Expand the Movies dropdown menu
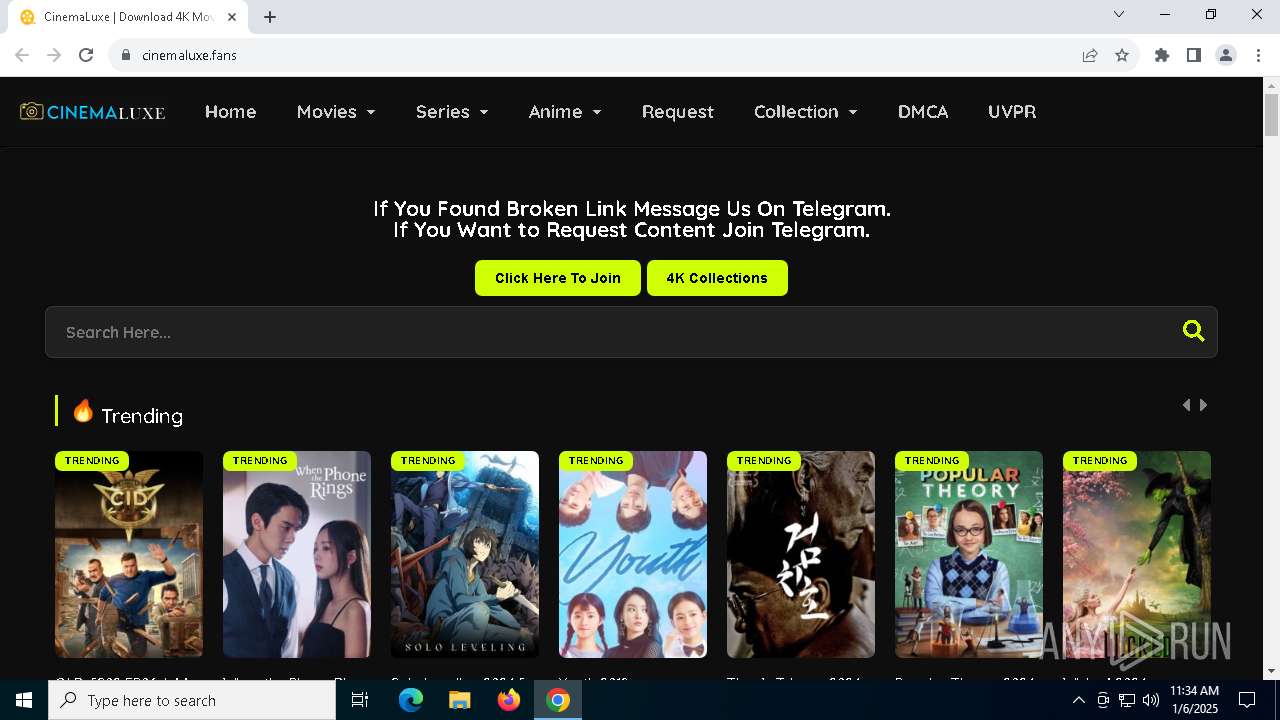Screen dimensions: 1280x720 tap(336, 111)
